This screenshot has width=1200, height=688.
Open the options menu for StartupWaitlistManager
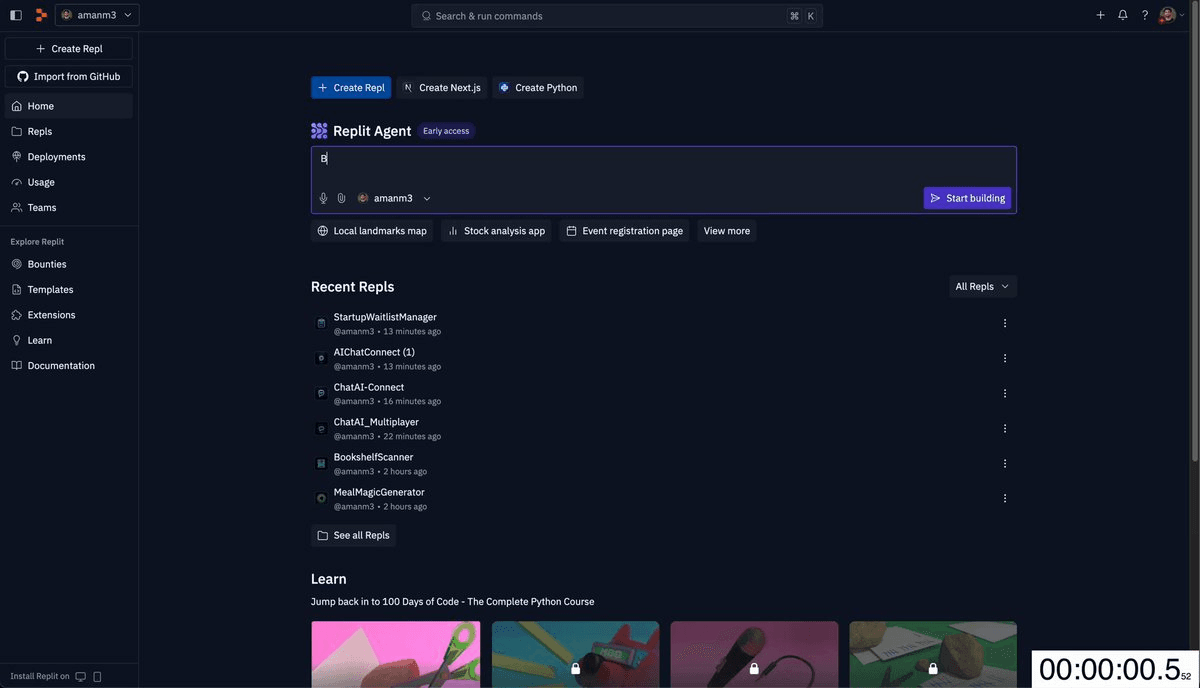coord(1004,322)
